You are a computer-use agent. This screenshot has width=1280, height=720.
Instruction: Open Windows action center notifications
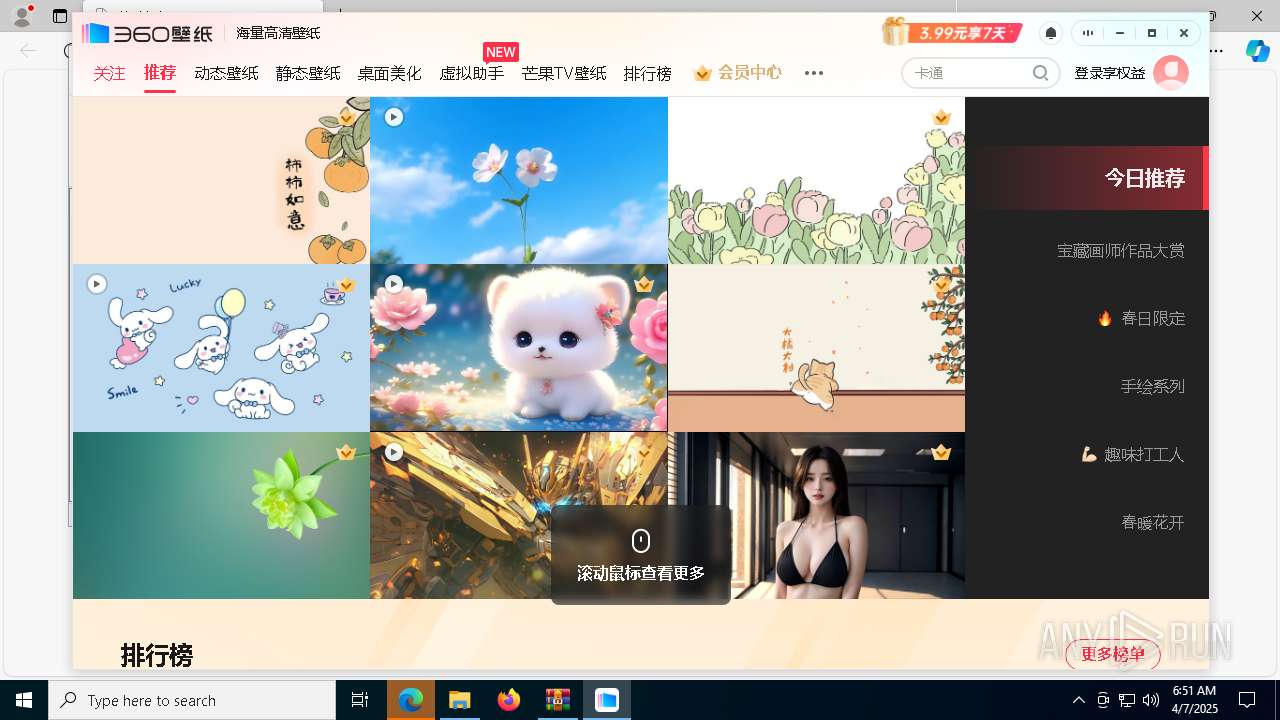point(1247,700)
